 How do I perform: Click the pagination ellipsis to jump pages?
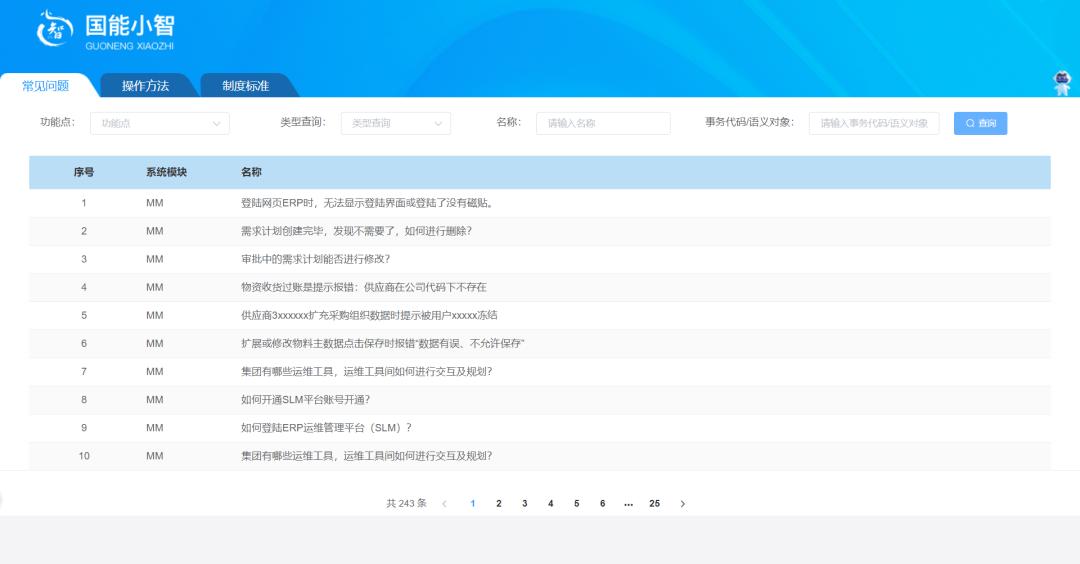click(628, 504)
